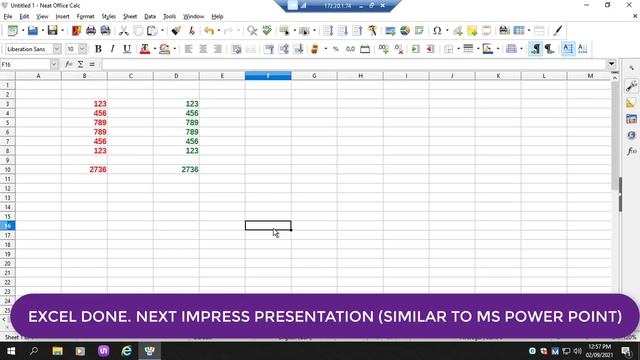640x360 pixels.
Task: Add decimal place icon
Action: (383, 49)
